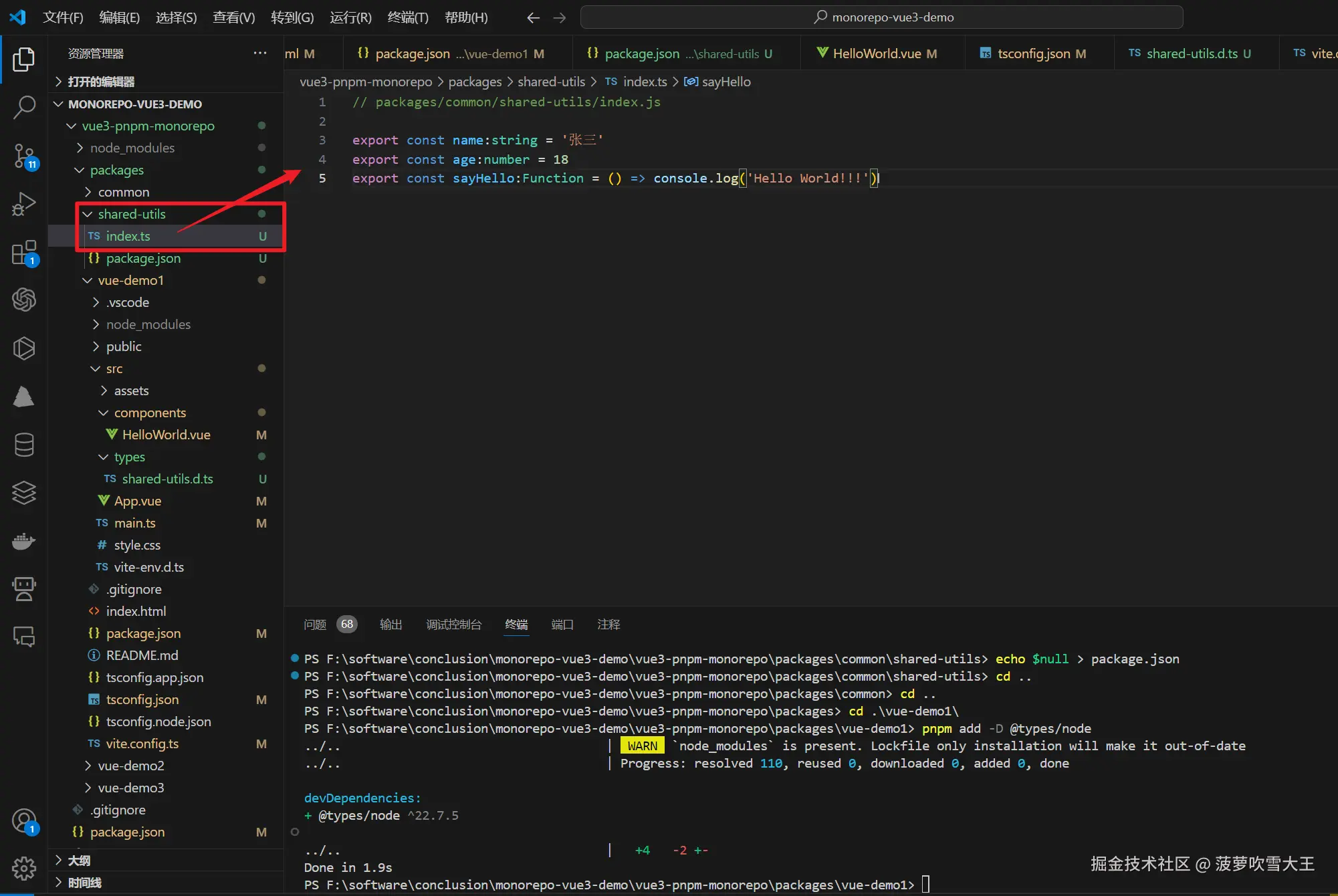
Task: Open the Extensions view icon
Action: tap(24, 253)
